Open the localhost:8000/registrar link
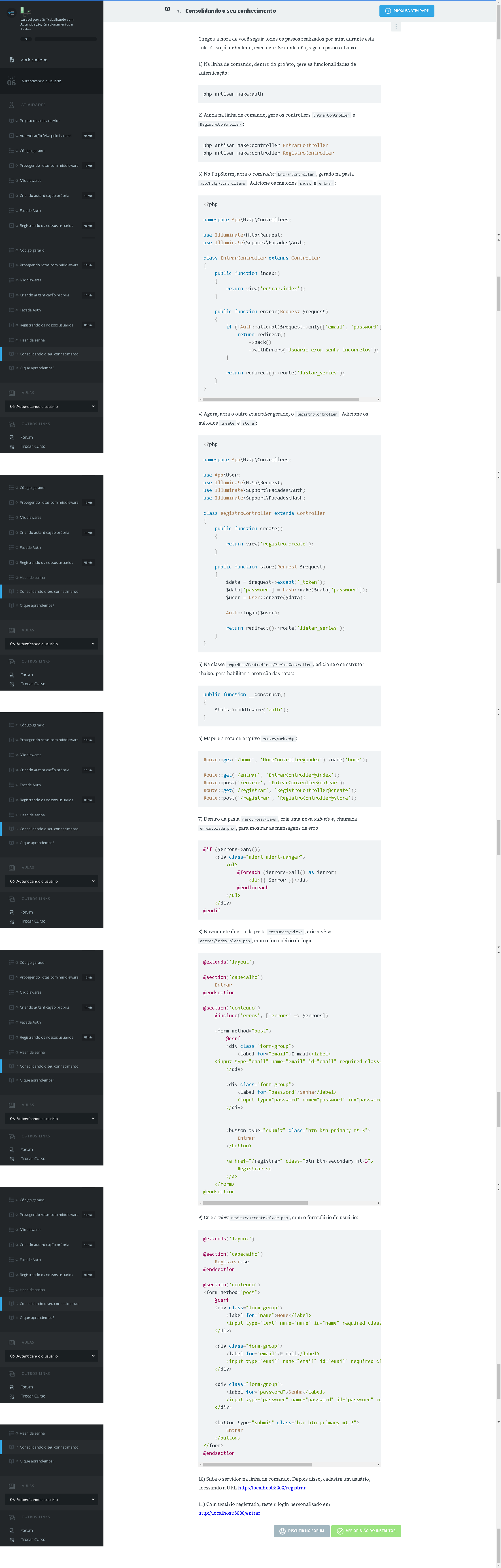 point(271,1488)
